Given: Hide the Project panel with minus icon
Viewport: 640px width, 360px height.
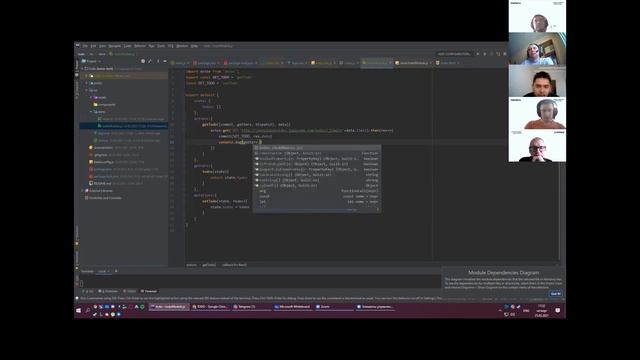Looking at the screenshot, I should click(165, 61).
